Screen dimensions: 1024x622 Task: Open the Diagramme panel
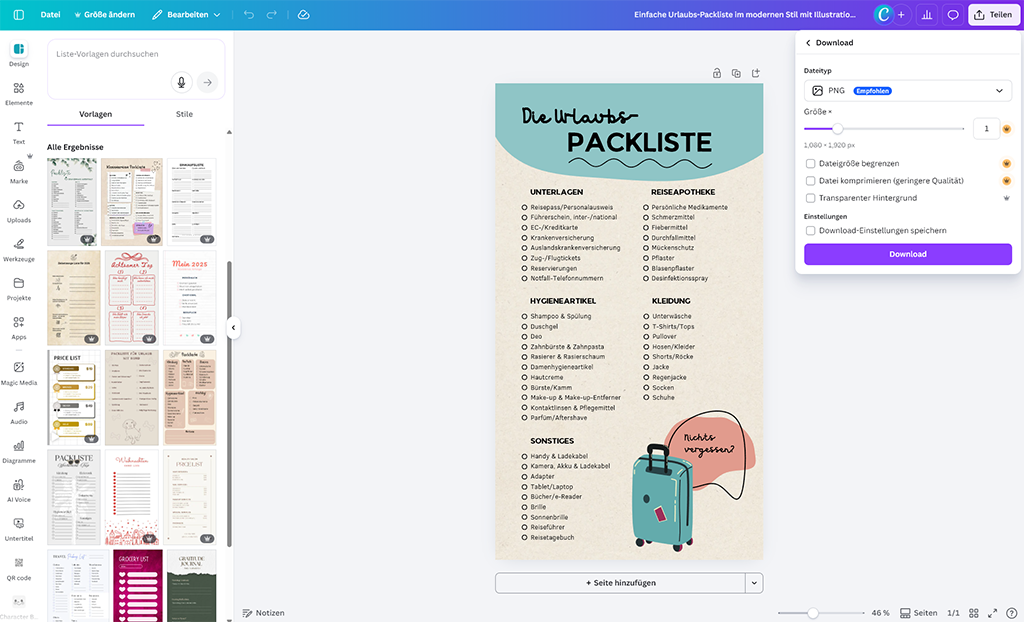coord(19,451)
